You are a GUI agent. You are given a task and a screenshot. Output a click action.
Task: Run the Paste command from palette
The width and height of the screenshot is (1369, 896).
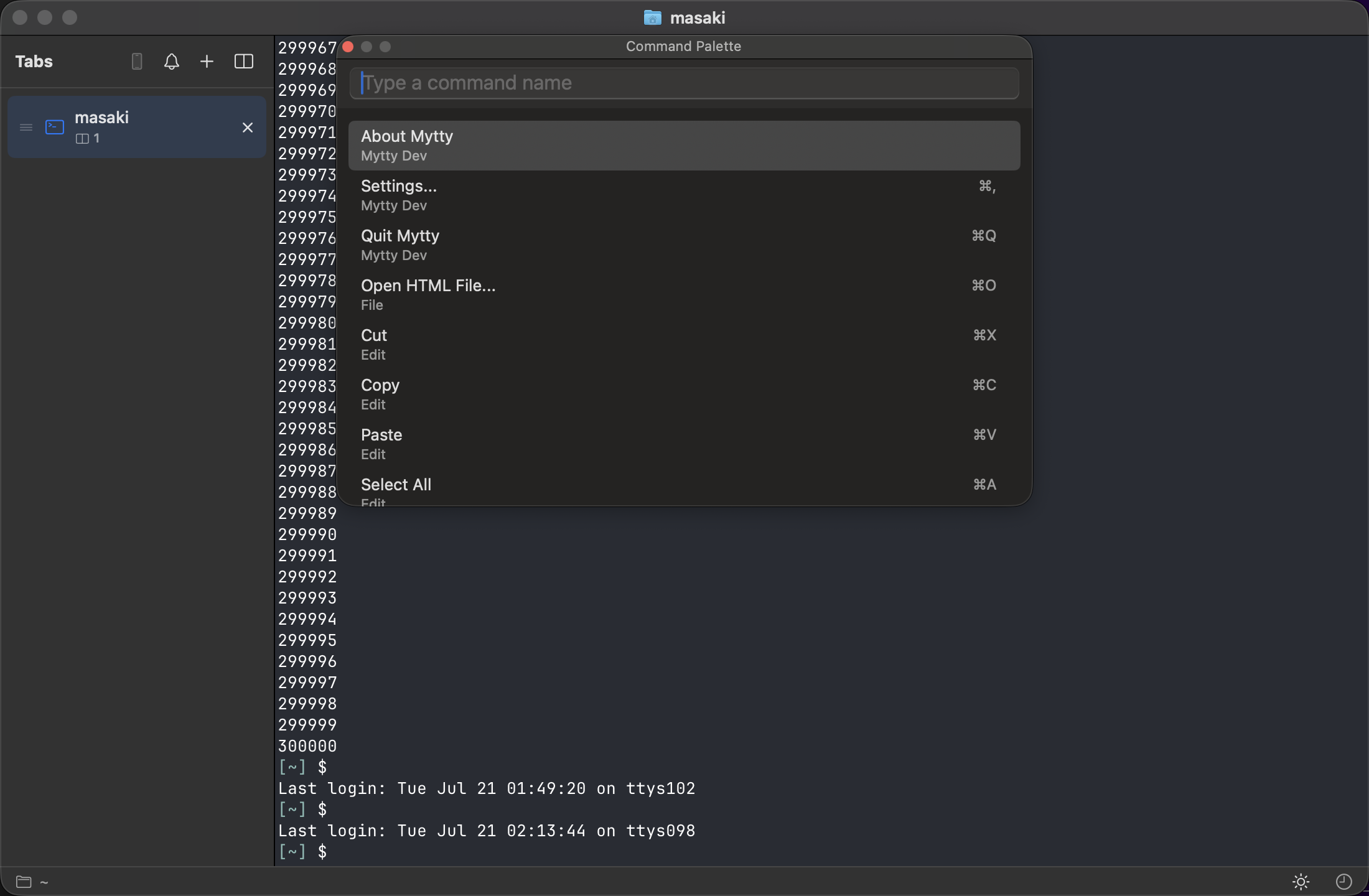pos(684,444)
